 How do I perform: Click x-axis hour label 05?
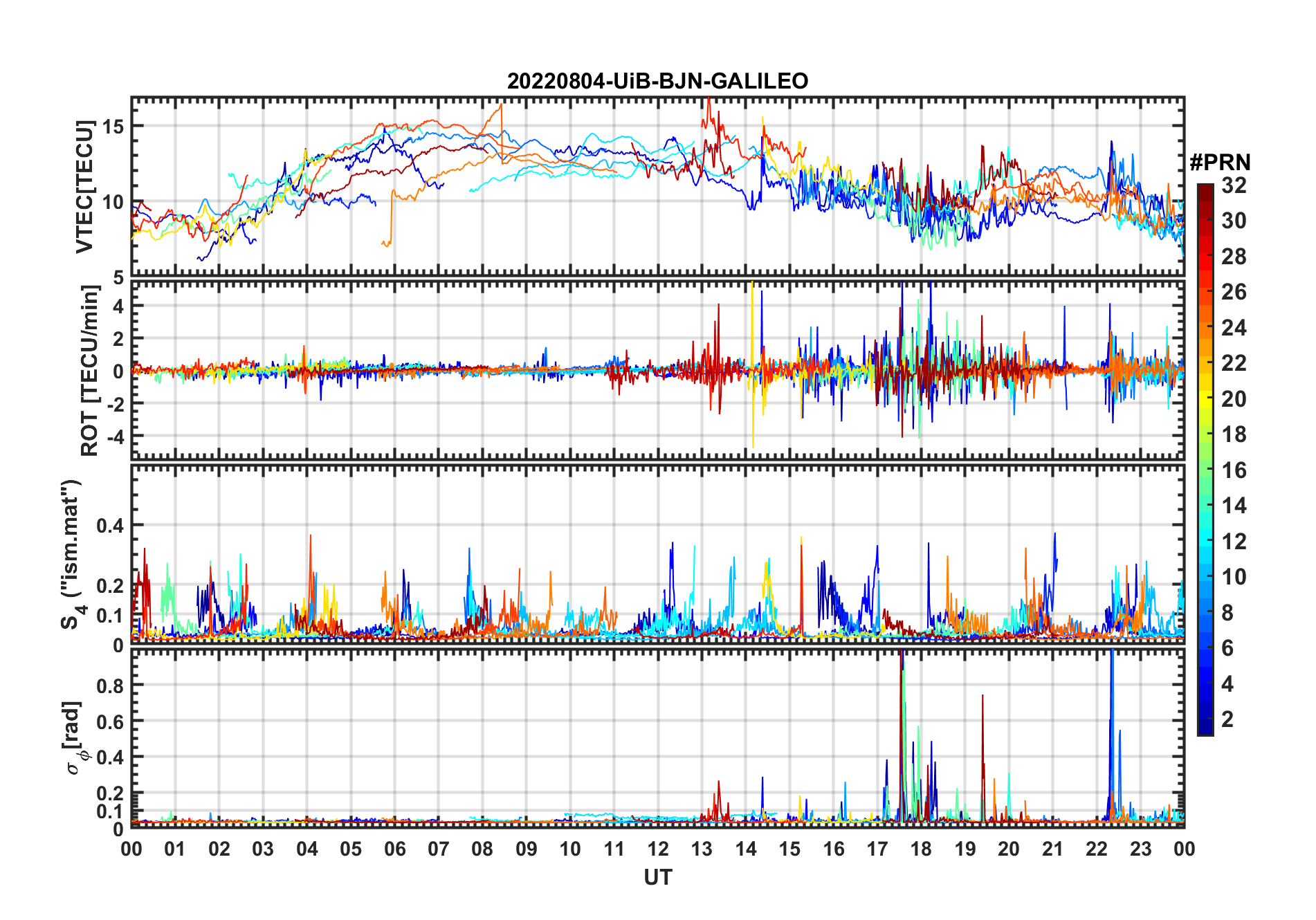point(351,849)
